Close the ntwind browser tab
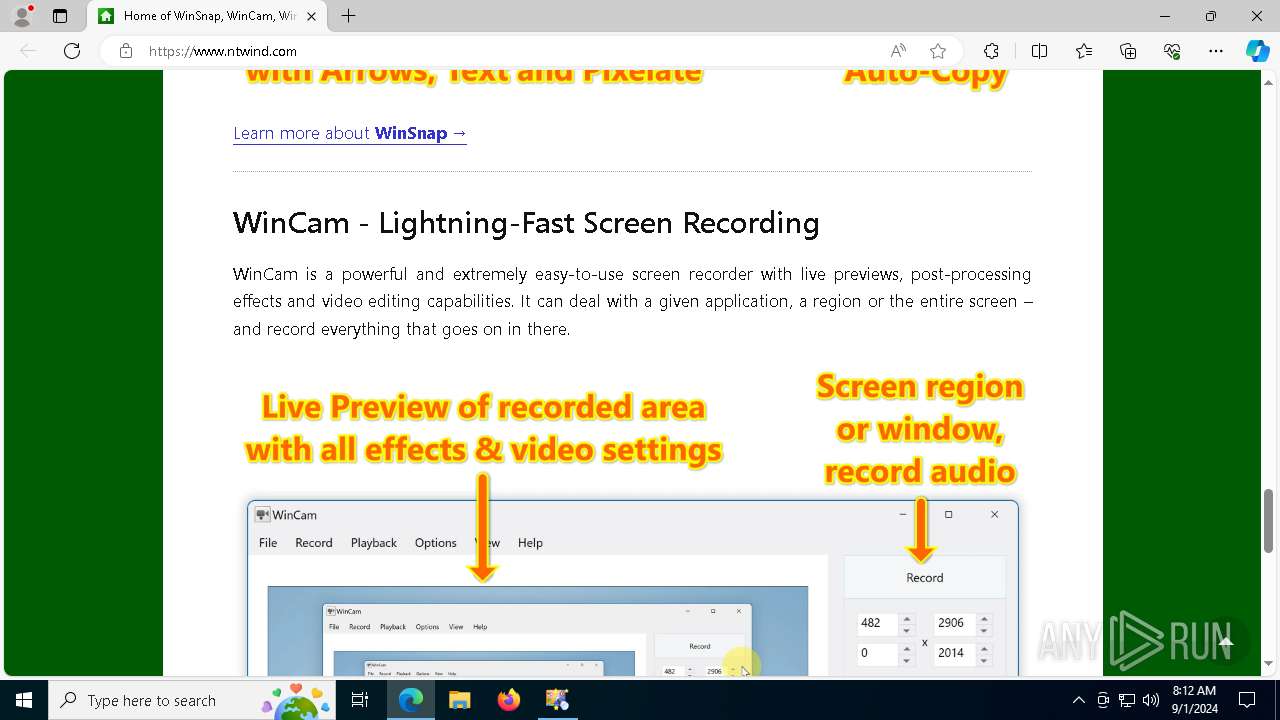1280x720 pixels. (312, 16)
